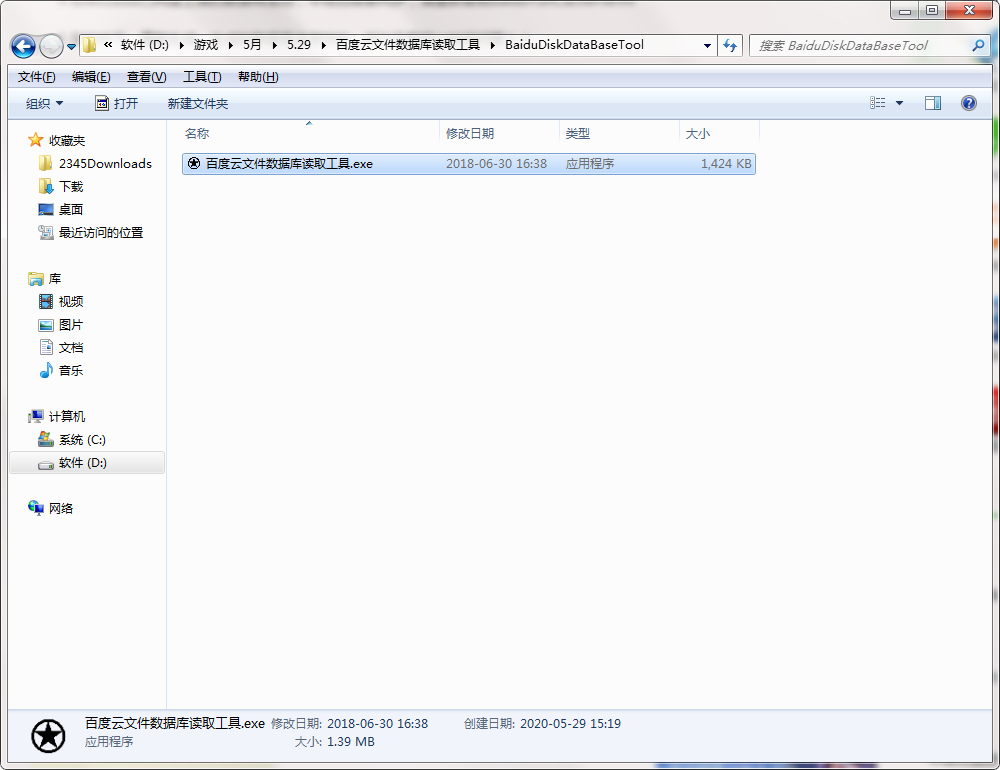Screen dimensions: 1000x770
Task: Expand the arrow after 5.29 breadcrumb
Action: pyautogui.click(x=323, y=45)
